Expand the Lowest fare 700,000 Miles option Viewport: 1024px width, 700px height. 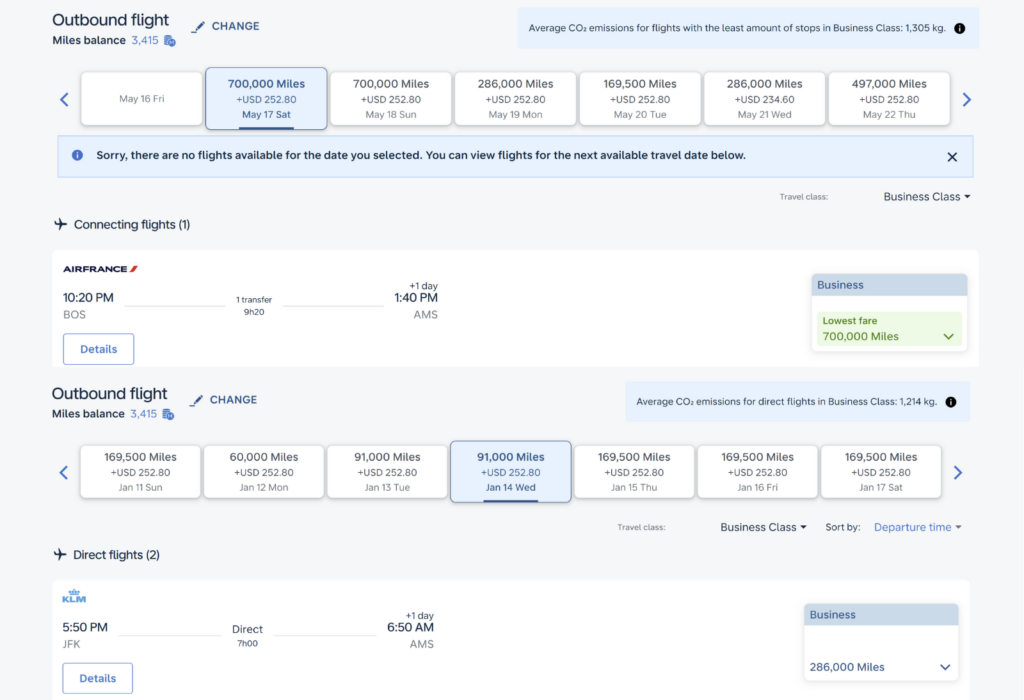[x=889, y=329]
